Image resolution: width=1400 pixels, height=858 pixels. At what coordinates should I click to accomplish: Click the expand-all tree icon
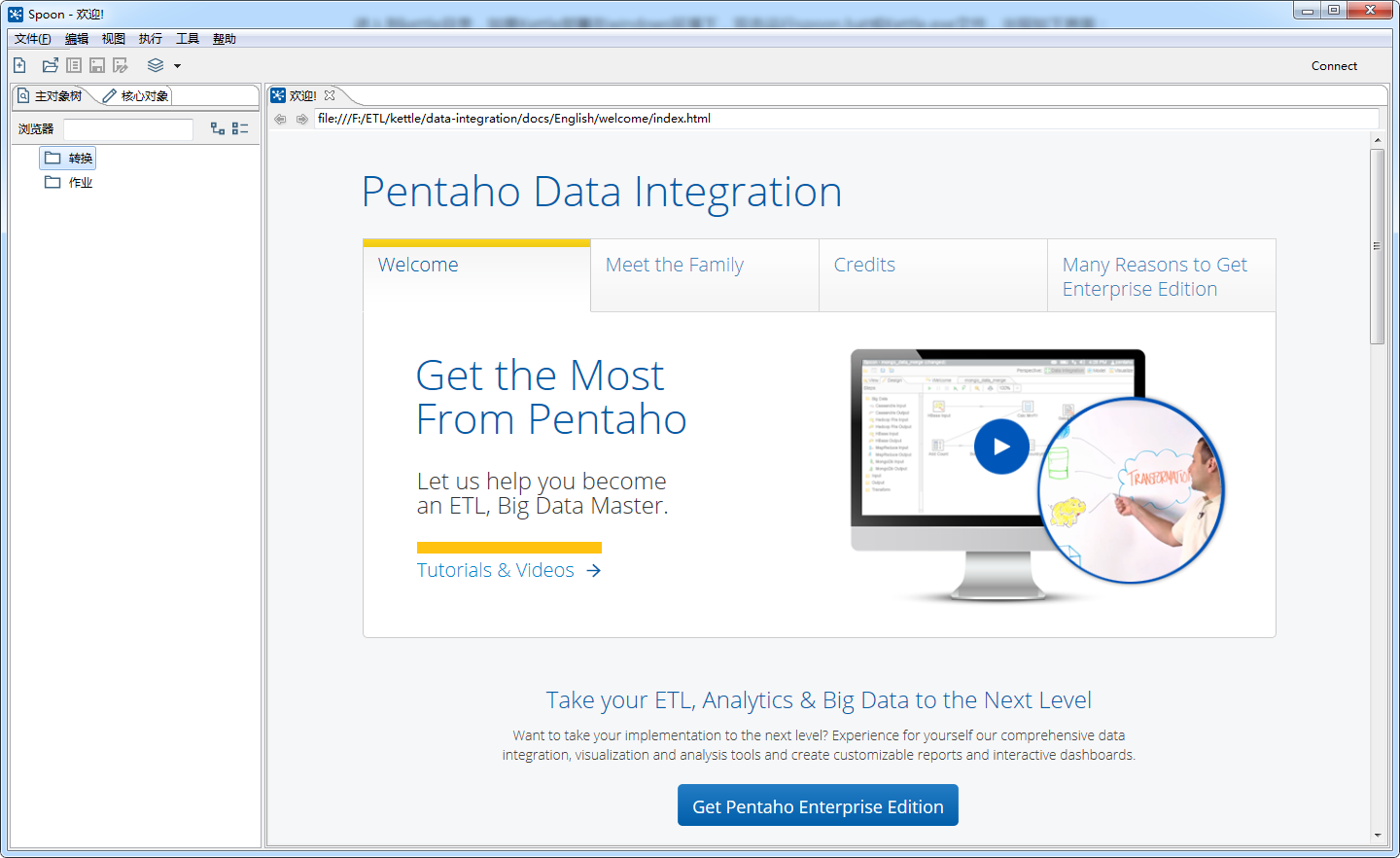coord(218,128)
